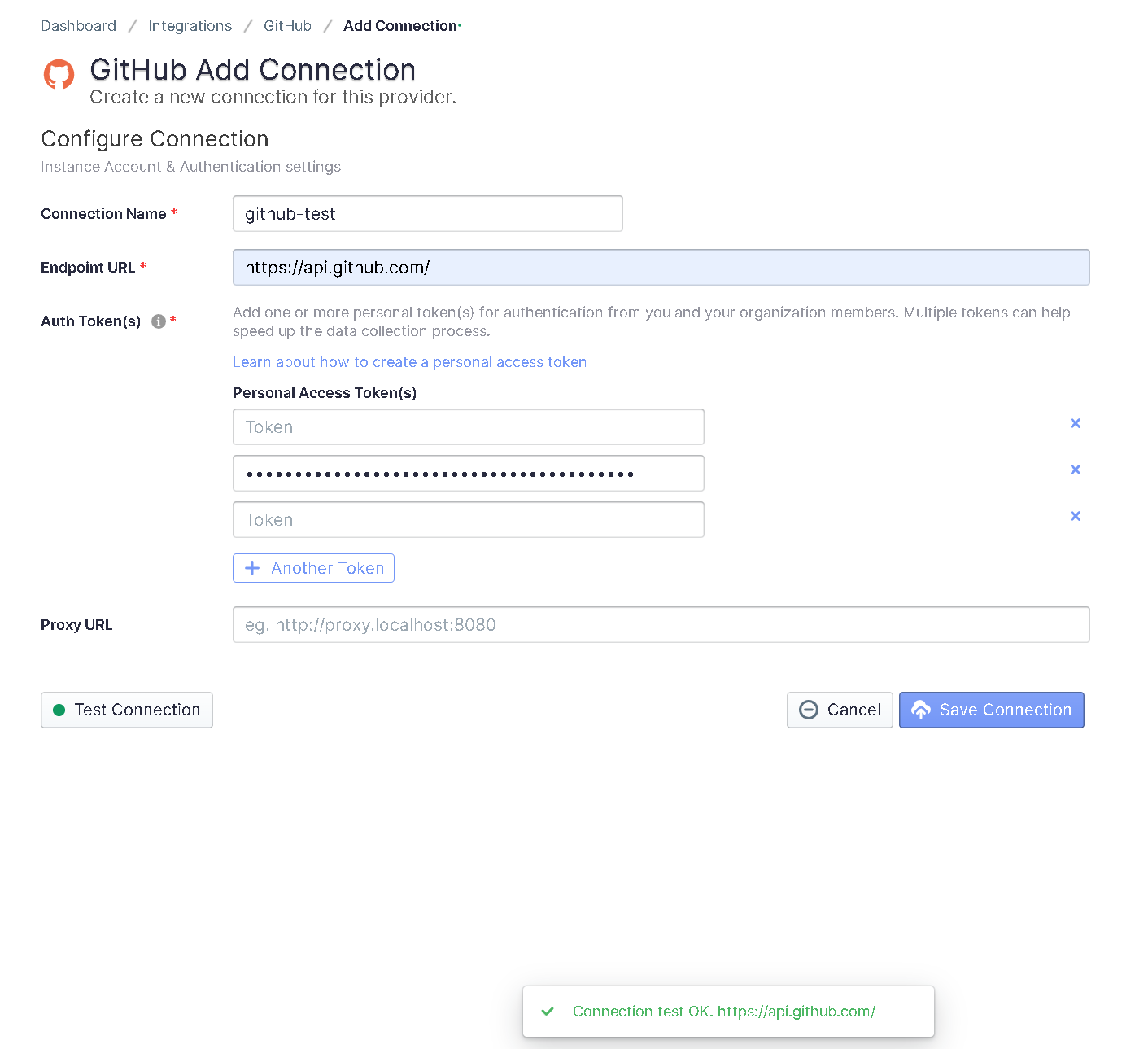The width and height of the screenshot is (1148, 1049).
Task: Go to Integrations breadcrumb
Action: click(190, 26)
